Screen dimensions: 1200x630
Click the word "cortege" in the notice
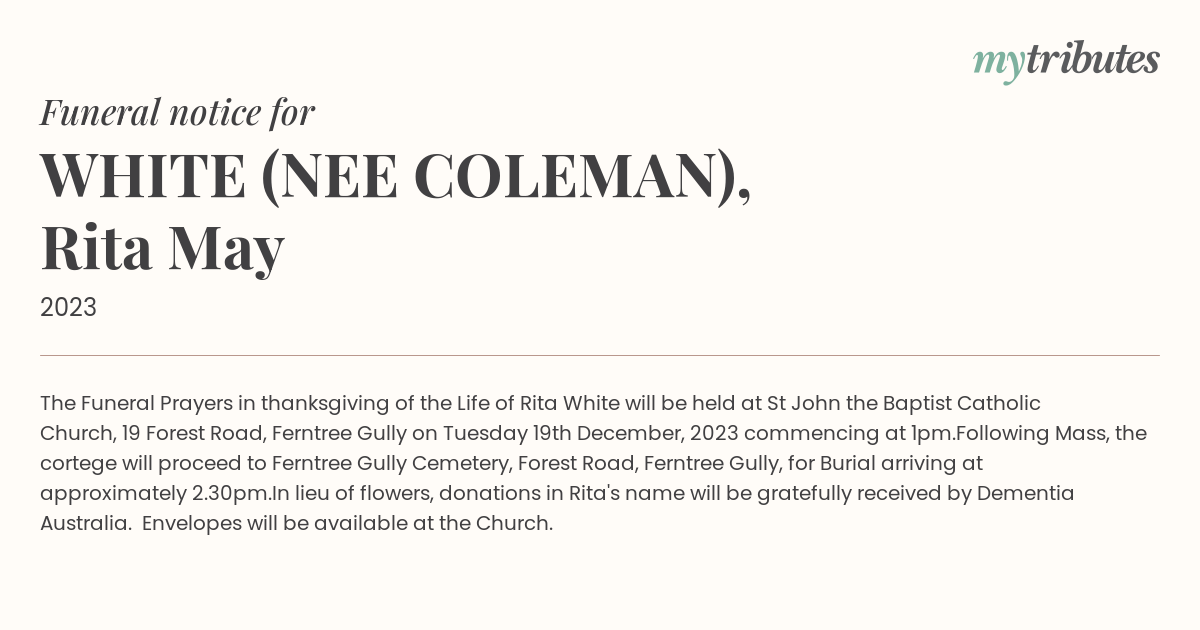[76, 463]
